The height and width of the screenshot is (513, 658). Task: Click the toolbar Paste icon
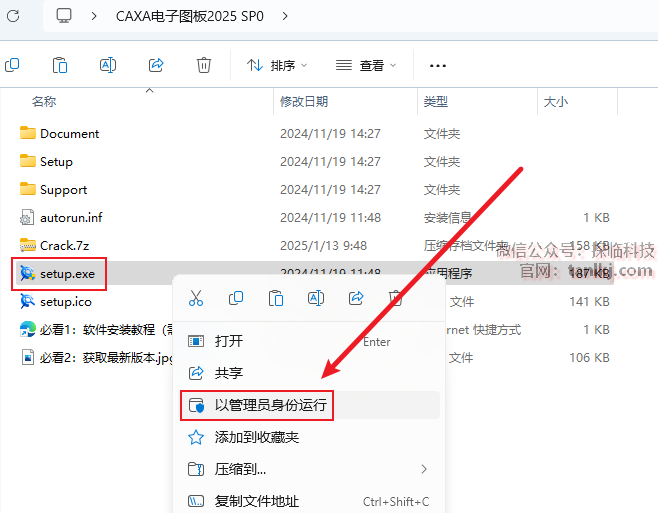point(60,65)
